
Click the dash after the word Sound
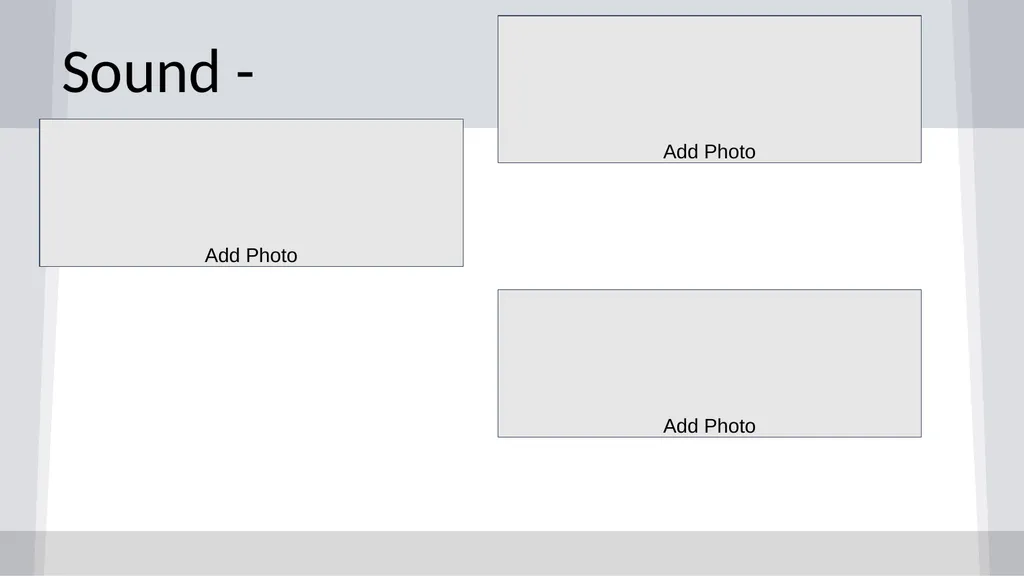[x=245, y=80]
